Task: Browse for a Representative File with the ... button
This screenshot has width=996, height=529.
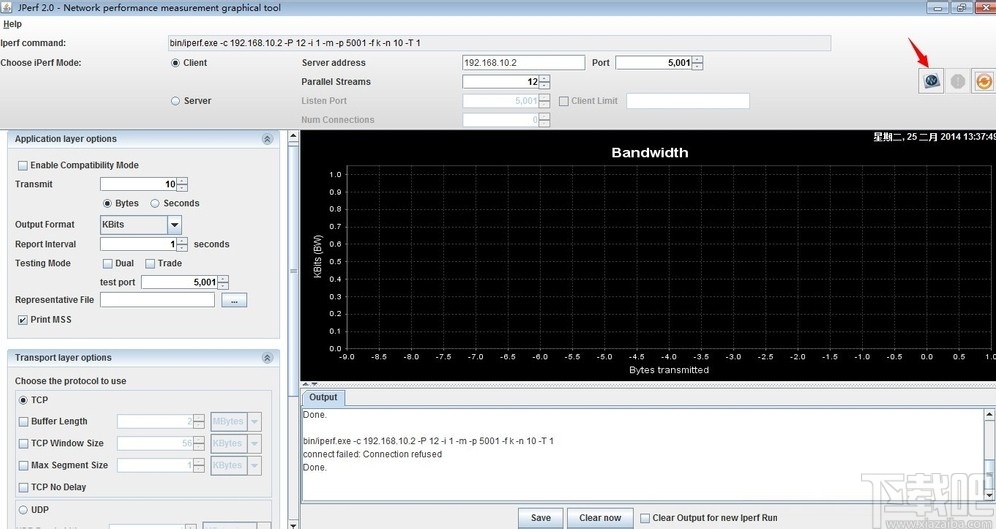Action: click(234, 300)
